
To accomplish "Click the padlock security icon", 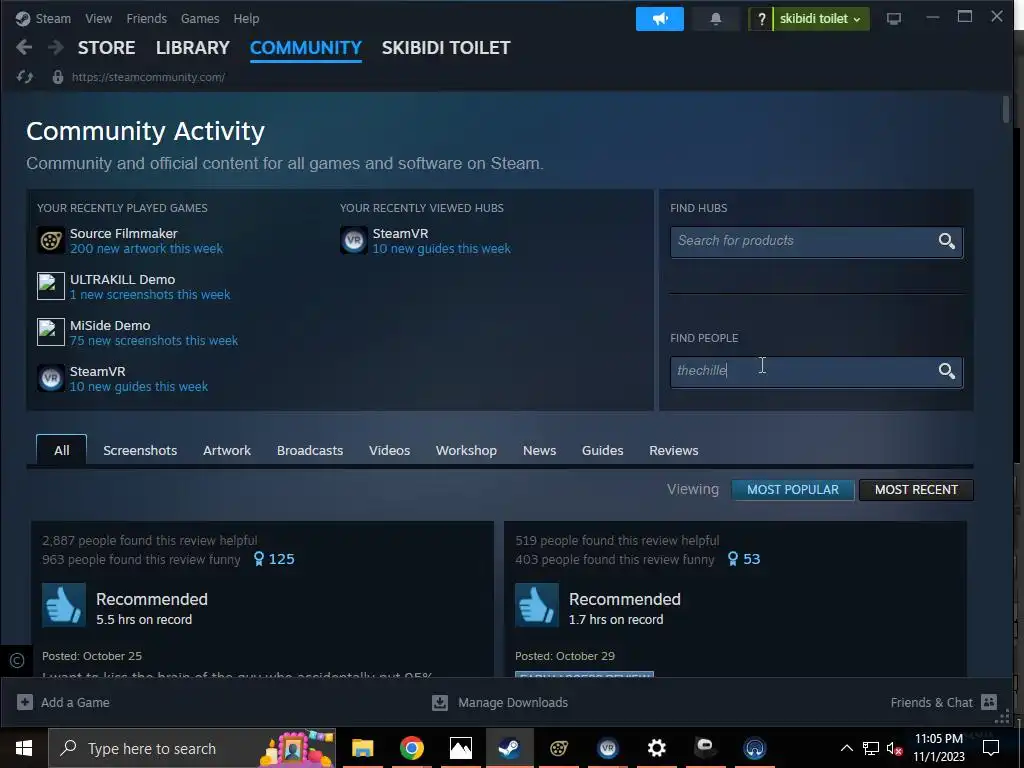I will [x=57, y=77].
